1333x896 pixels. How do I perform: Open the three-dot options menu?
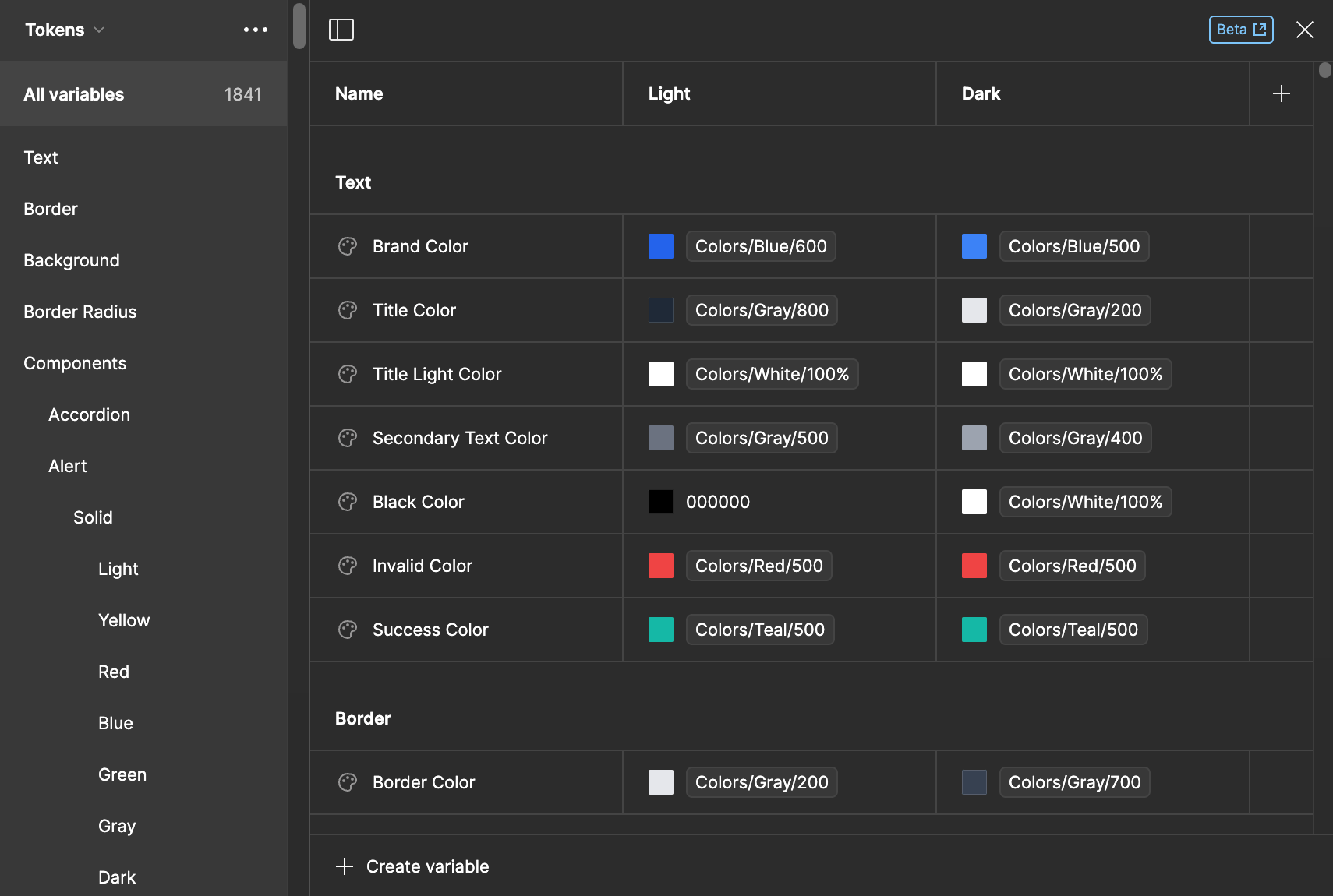tap(255, 30)
